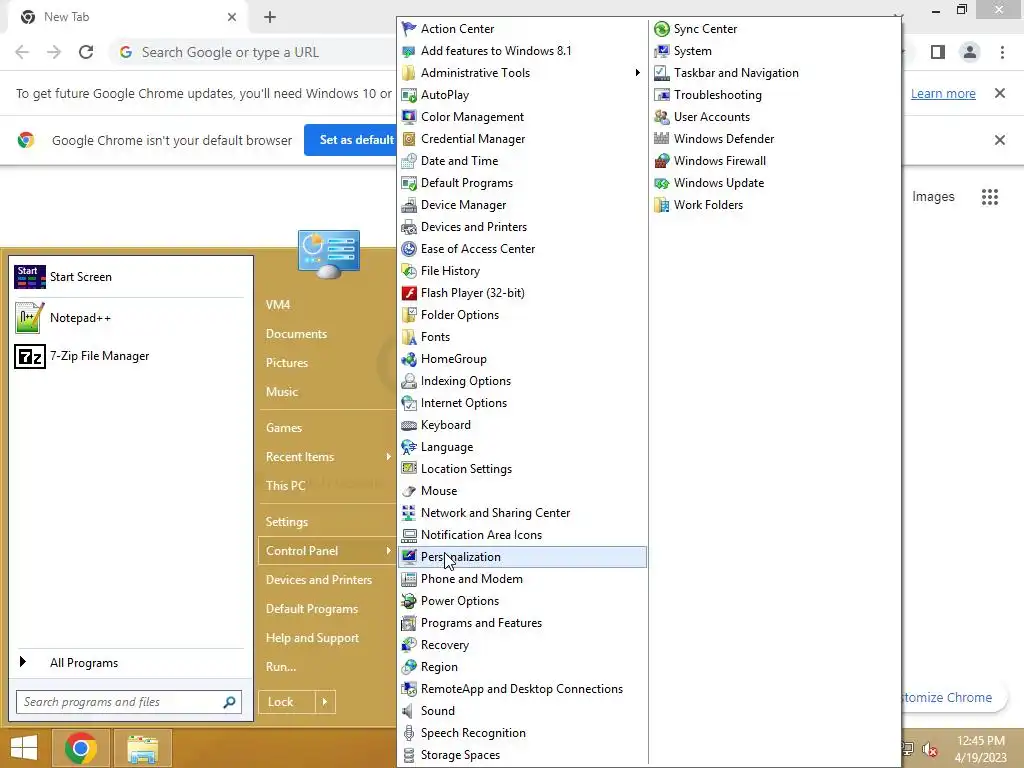
Task: Click the Sync Center green icon
Action: [662, 29]
